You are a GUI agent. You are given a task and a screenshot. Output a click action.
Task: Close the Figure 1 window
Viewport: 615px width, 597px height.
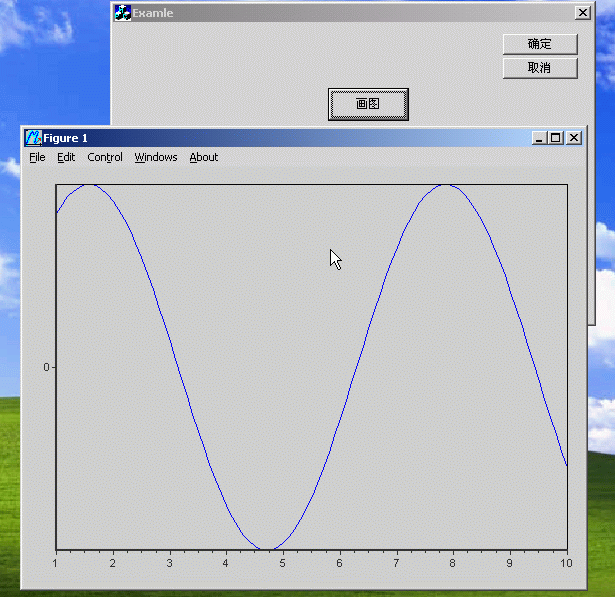pos(574,138)
